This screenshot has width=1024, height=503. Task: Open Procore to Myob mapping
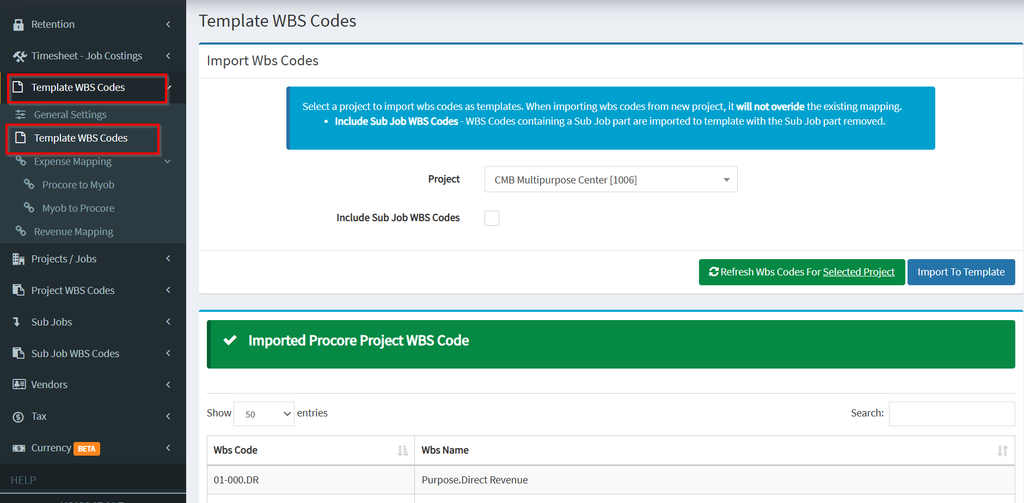(78, 185)
